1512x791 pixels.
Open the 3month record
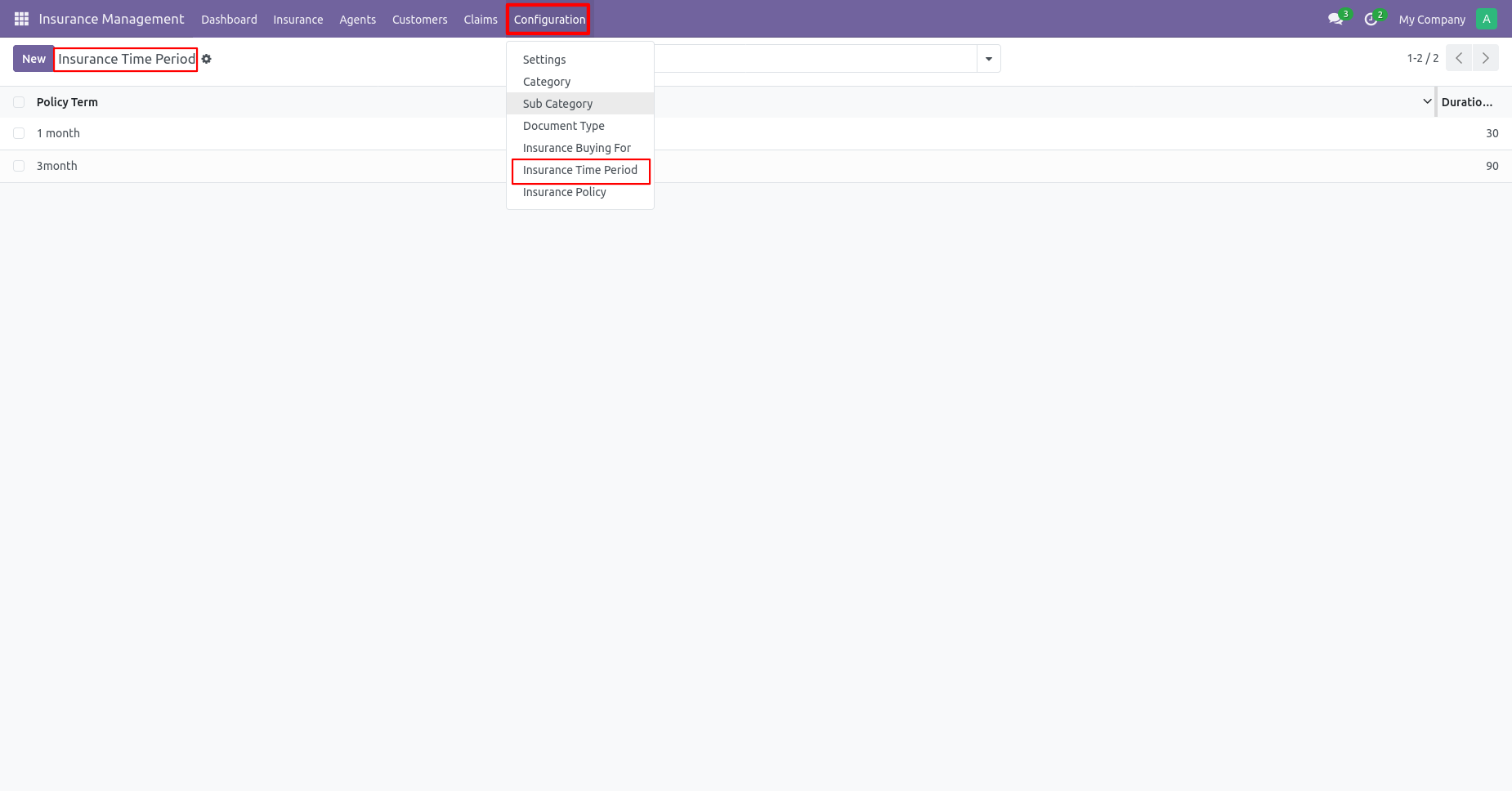[x=57, y=166]
